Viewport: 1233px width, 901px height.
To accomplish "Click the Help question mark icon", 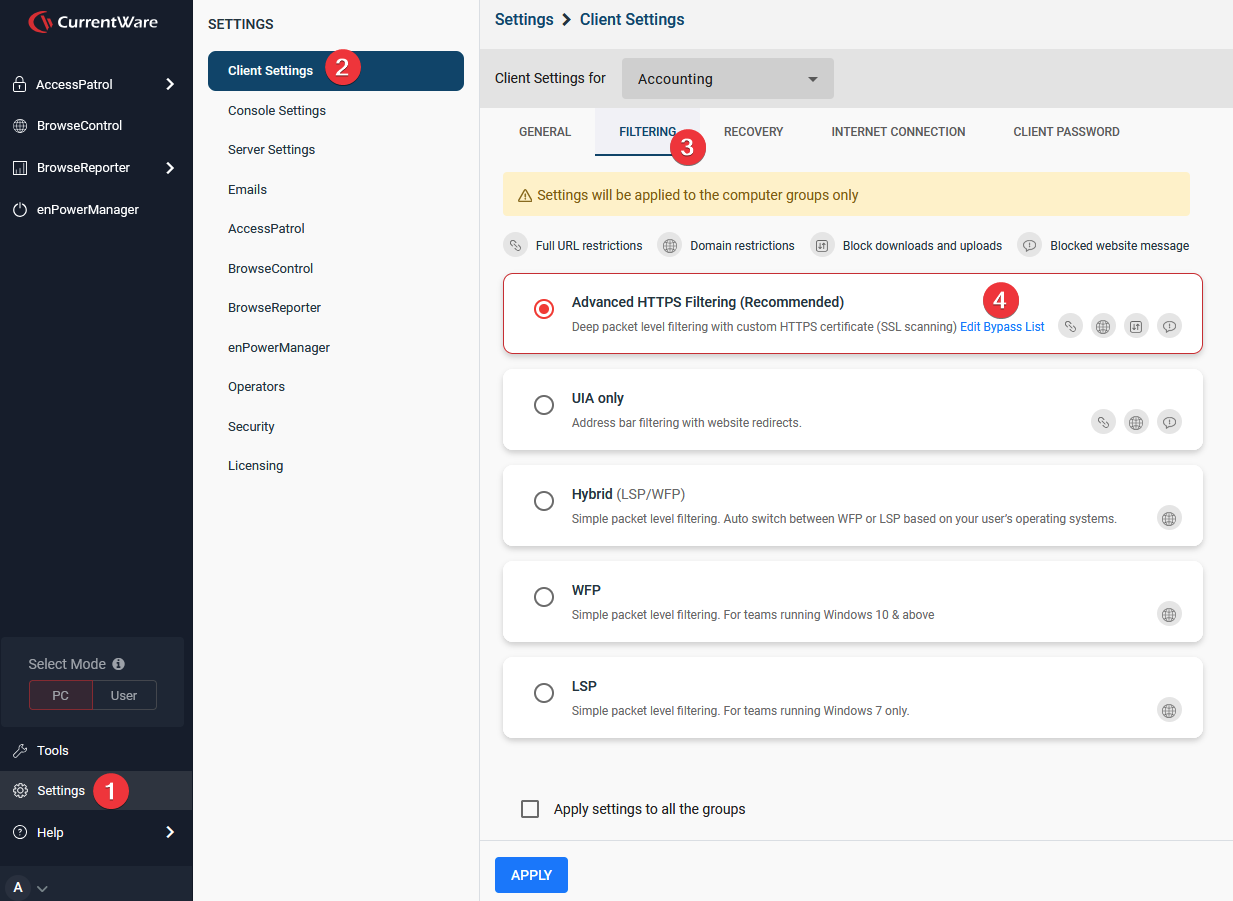I will pos(20,833).
